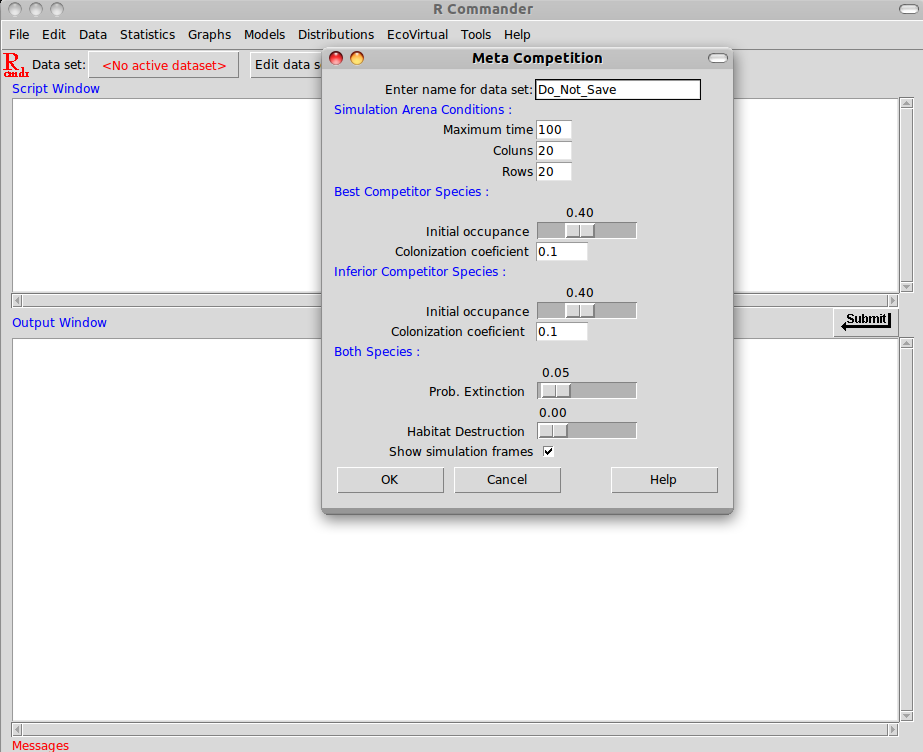Toggle the Show simulation frames checkbox
The height and width of the screenshot is (752, 923).
(548, 452)
